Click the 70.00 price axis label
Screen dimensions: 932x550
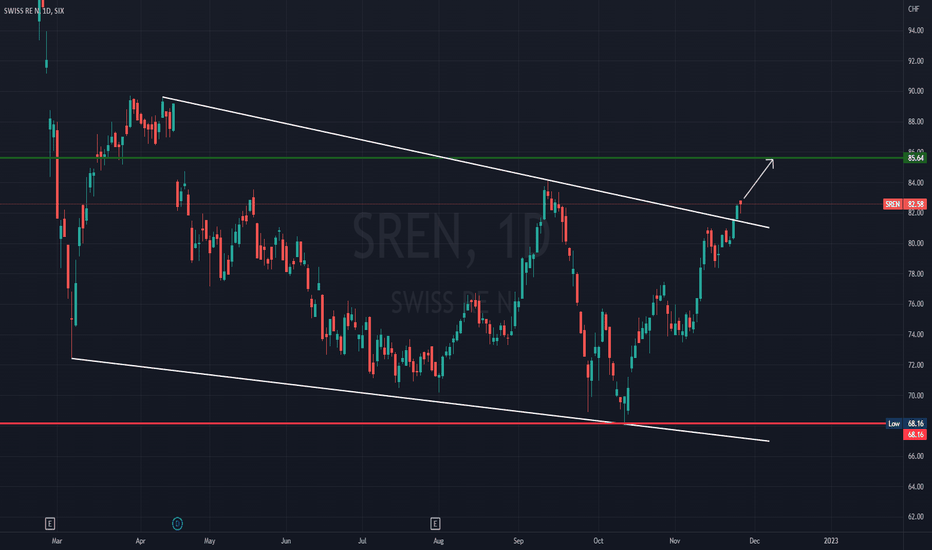915,395
